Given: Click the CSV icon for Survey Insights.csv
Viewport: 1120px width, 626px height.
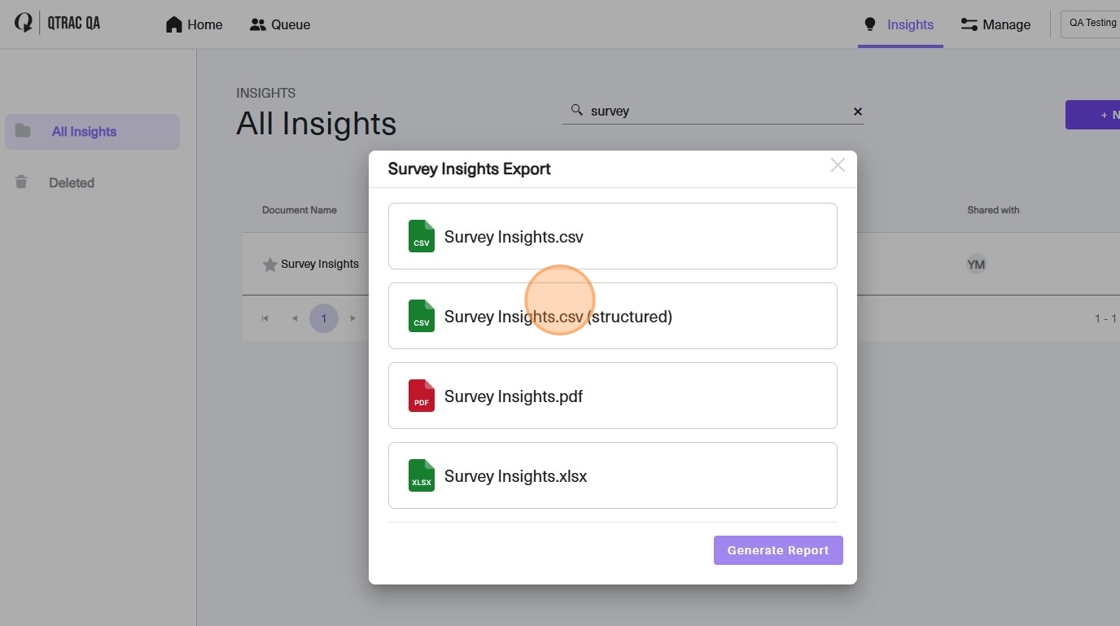Looking at the screenshot, I should click(x=421, y=237).
